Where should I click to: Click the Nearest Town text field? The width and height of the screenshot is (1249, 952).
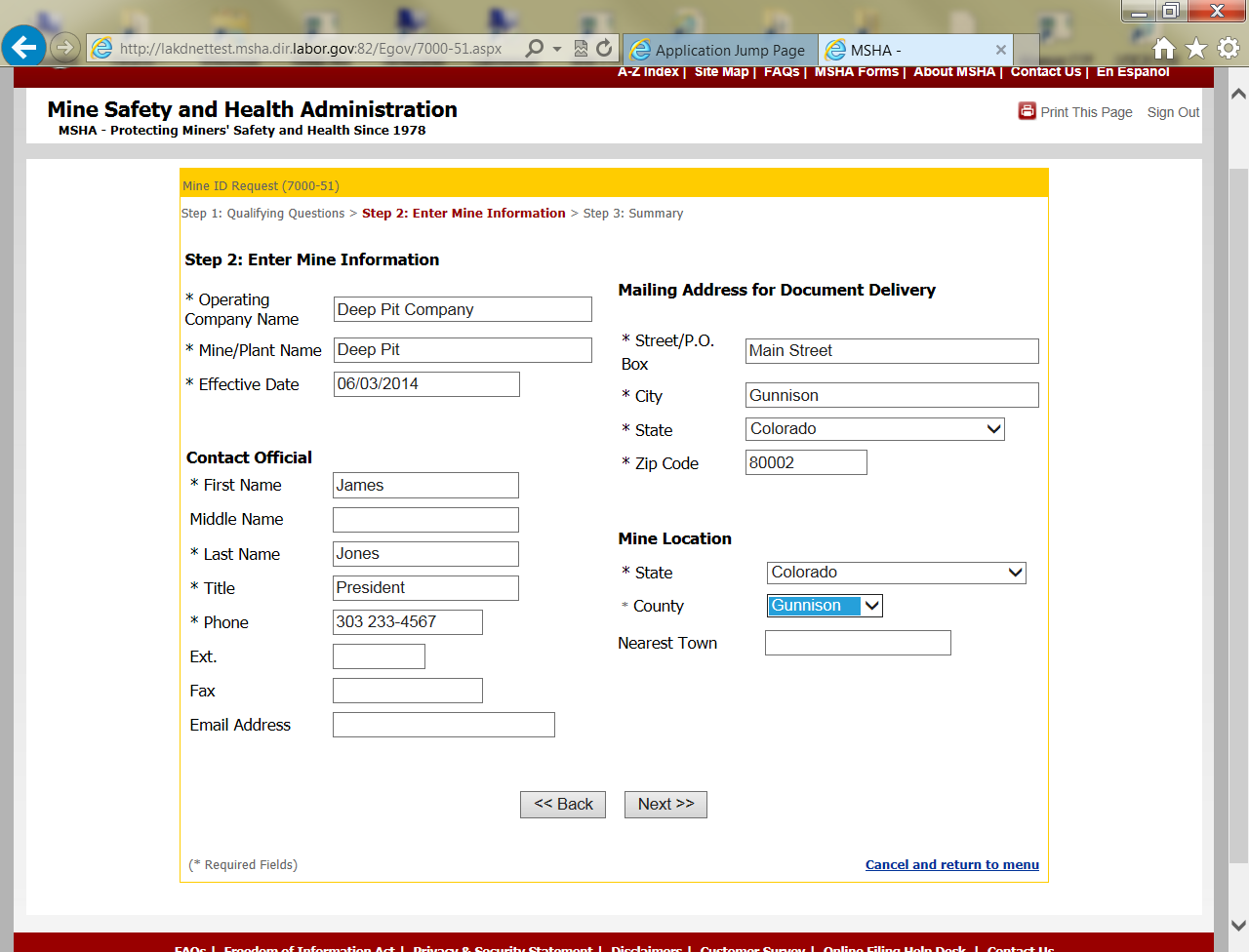[857, 643]
